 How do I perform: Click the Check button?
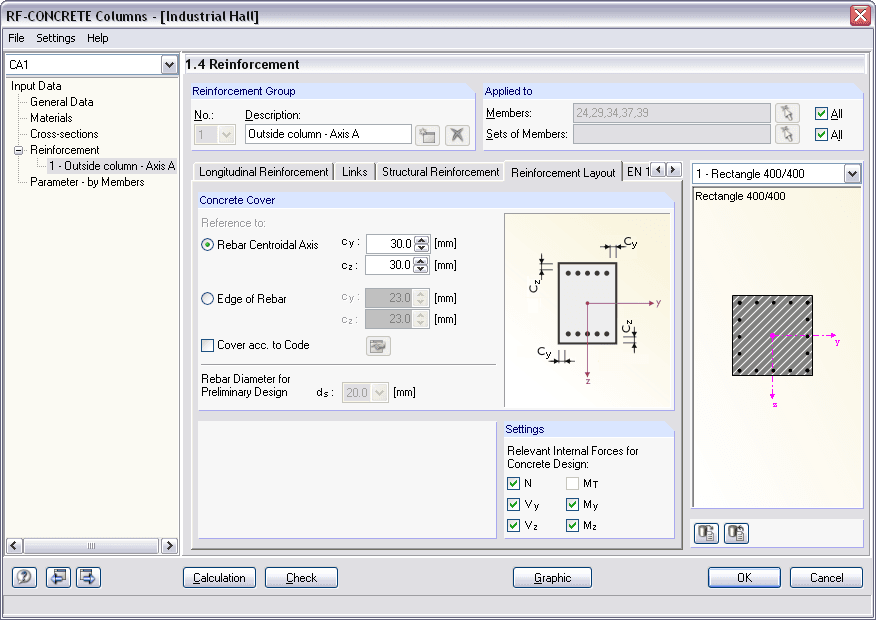pyautogui.click(x=301, y=578)
